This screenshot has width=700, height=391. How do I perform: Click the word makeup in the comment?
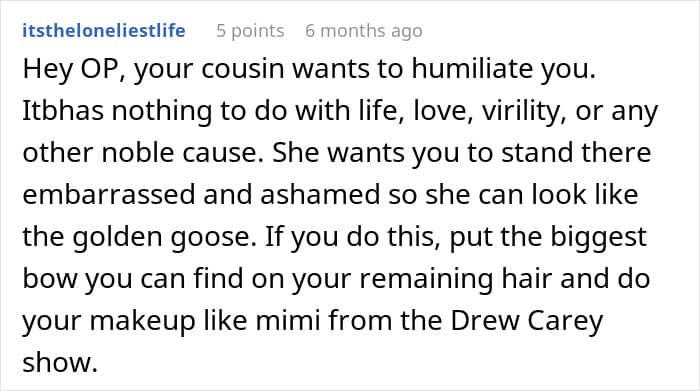tap(142, 321)
